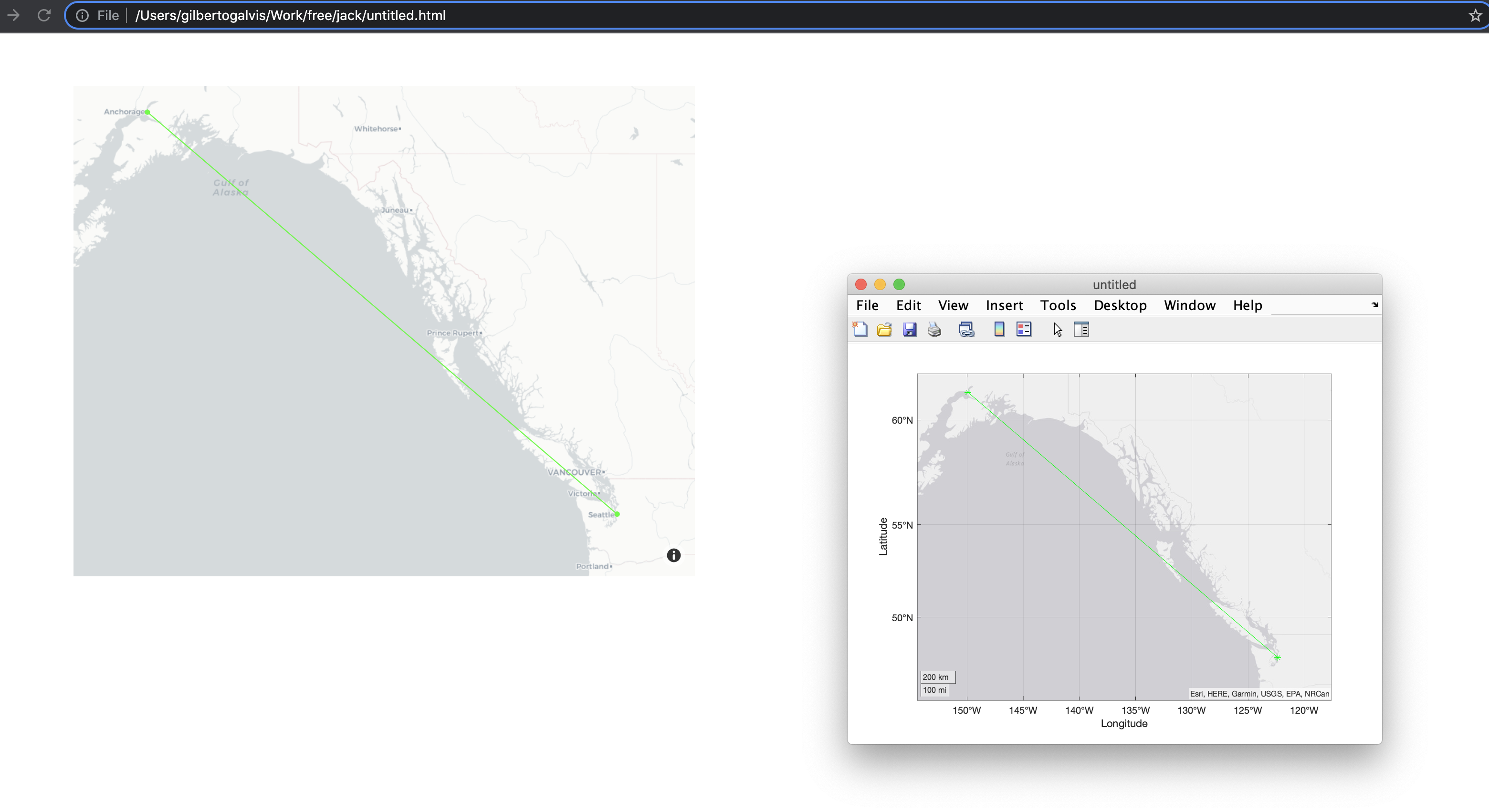Toggle the bookmark star for this page
This screenshot has width=1489, height=812.
tap(1475, 16)
